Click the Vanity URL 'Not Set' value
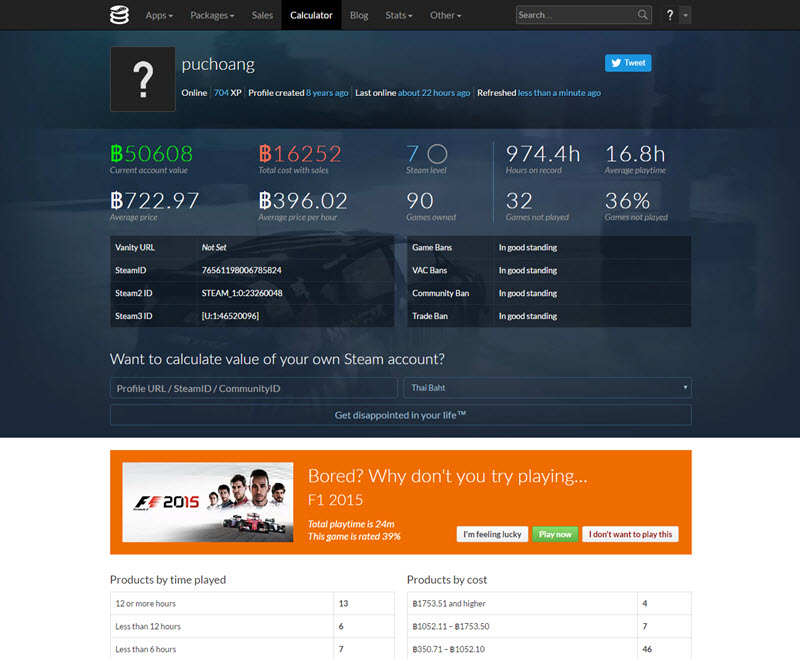This screenshot has width=800, height=659. tap(214, 247)
